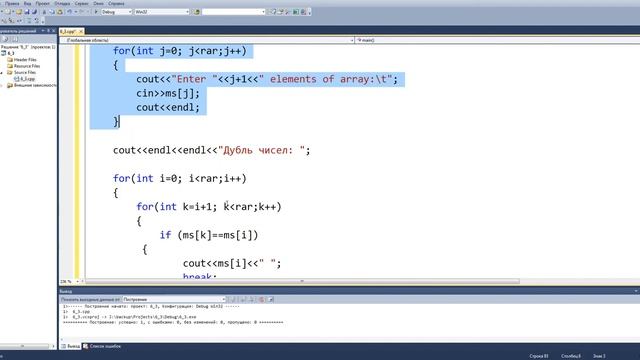Open the Win32 platform dropdown
The height and width of the screenshot is (360, 640).
click(162, 12)
